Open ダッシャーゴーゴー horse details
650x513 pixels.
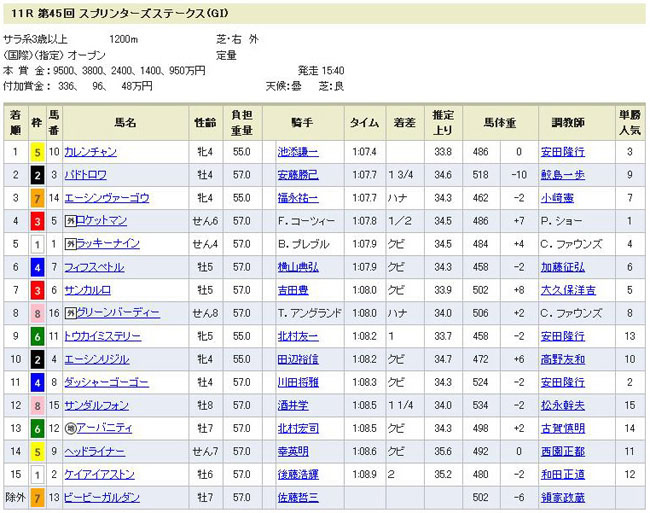(x=106, y=382)
